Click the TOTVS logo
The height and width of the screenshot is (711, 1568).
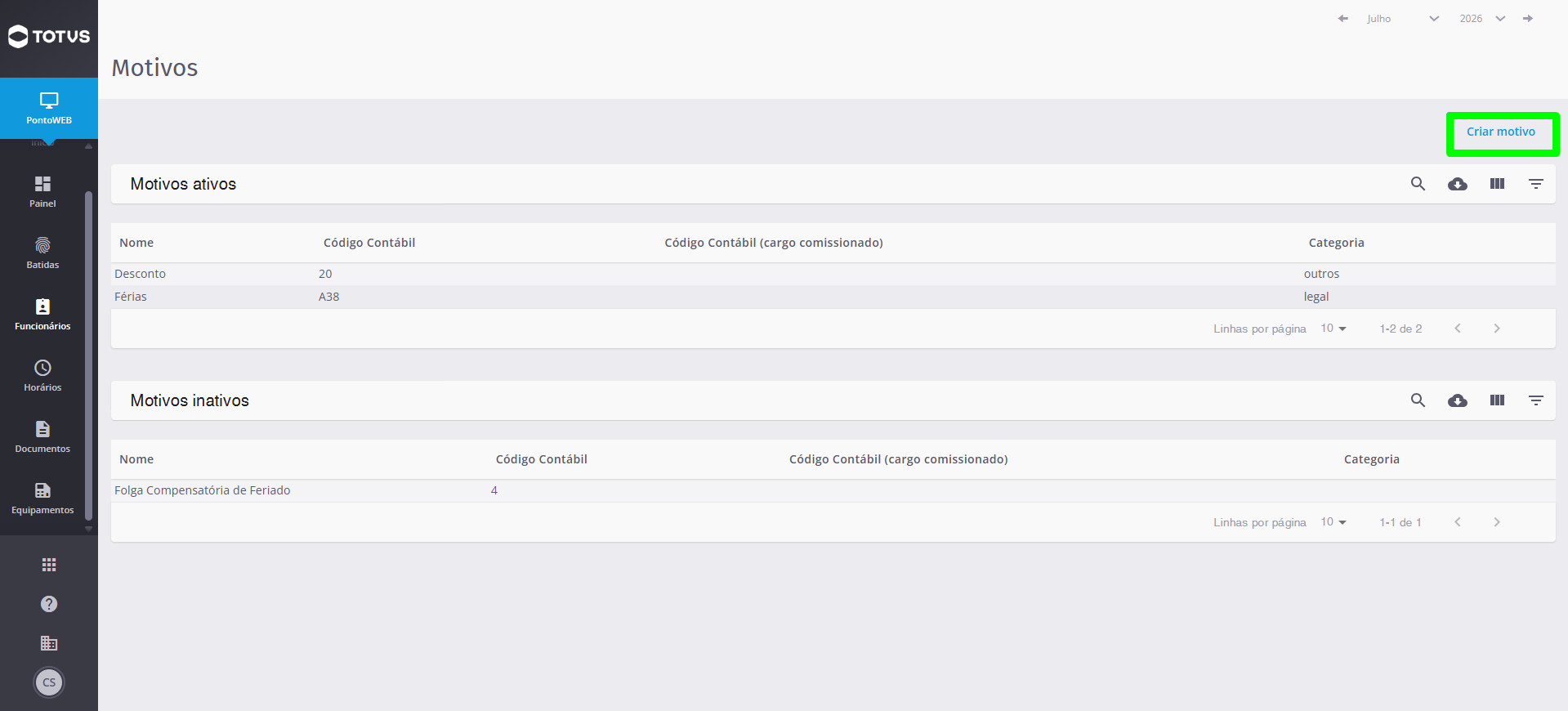[x=49, y=36]
